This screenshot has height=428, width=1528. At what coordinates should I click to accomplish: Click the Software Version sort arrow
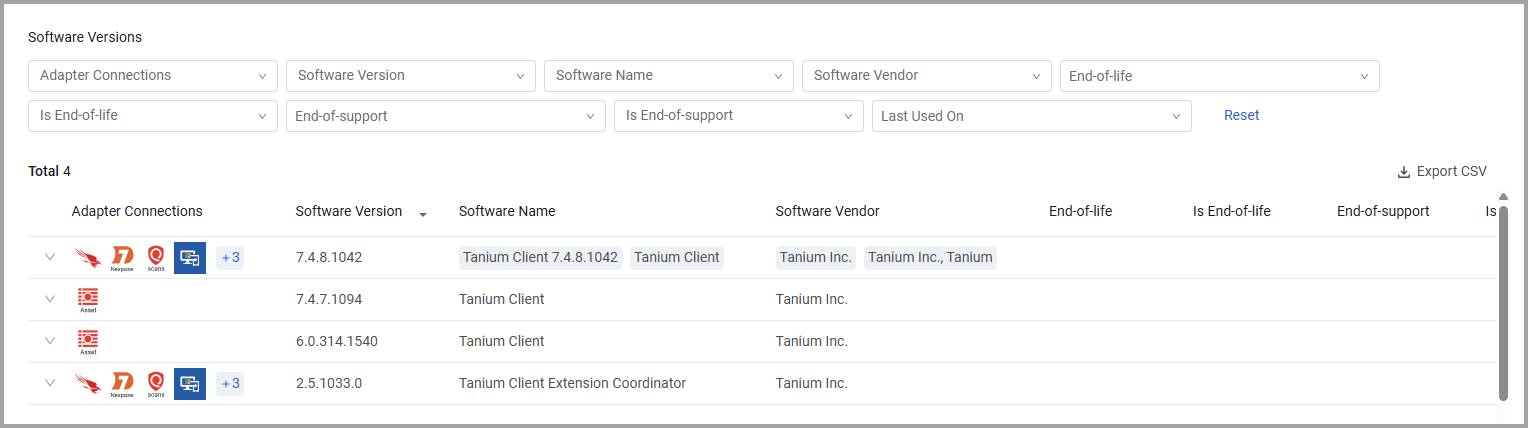(423, 214)
